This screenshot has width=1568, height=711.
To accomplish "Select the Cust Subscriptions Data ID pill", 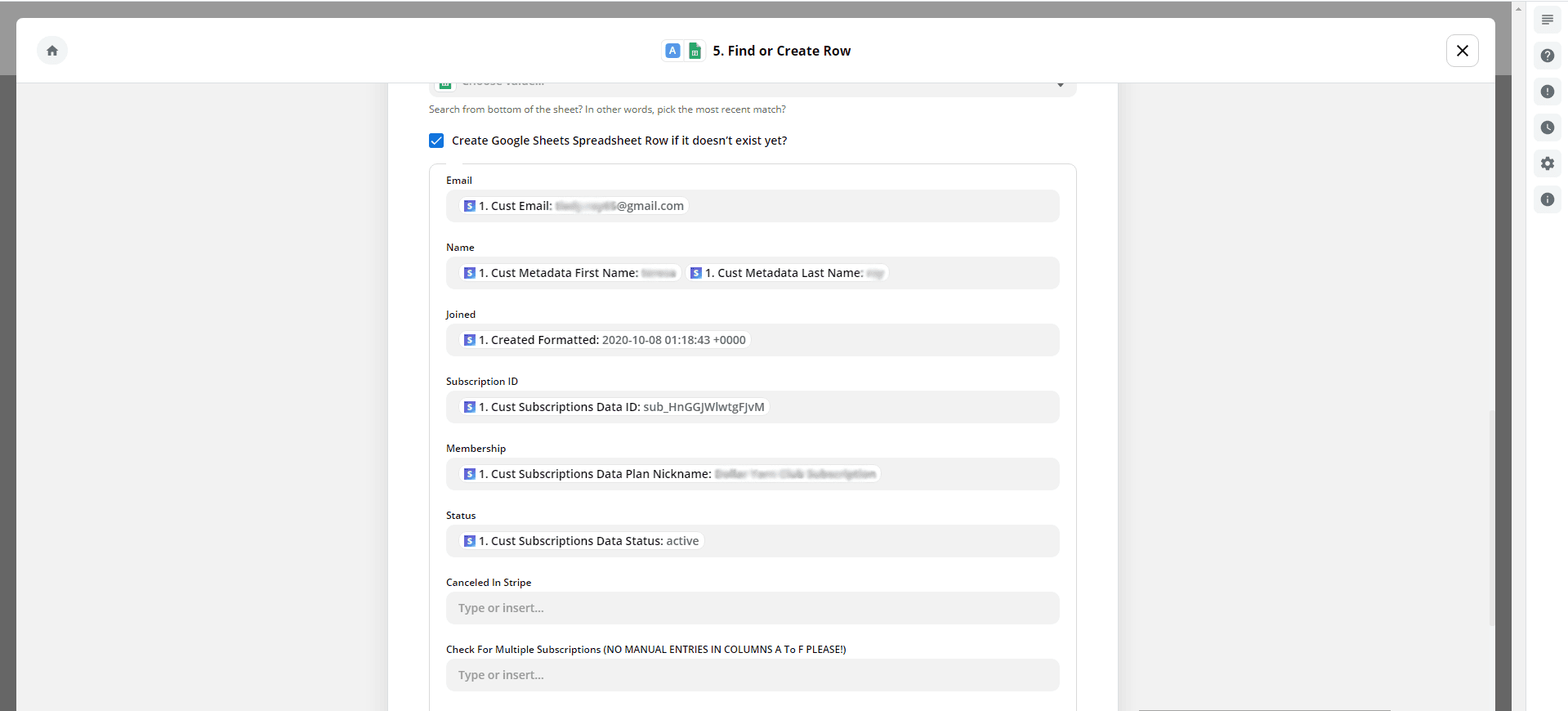I will 614,407.
